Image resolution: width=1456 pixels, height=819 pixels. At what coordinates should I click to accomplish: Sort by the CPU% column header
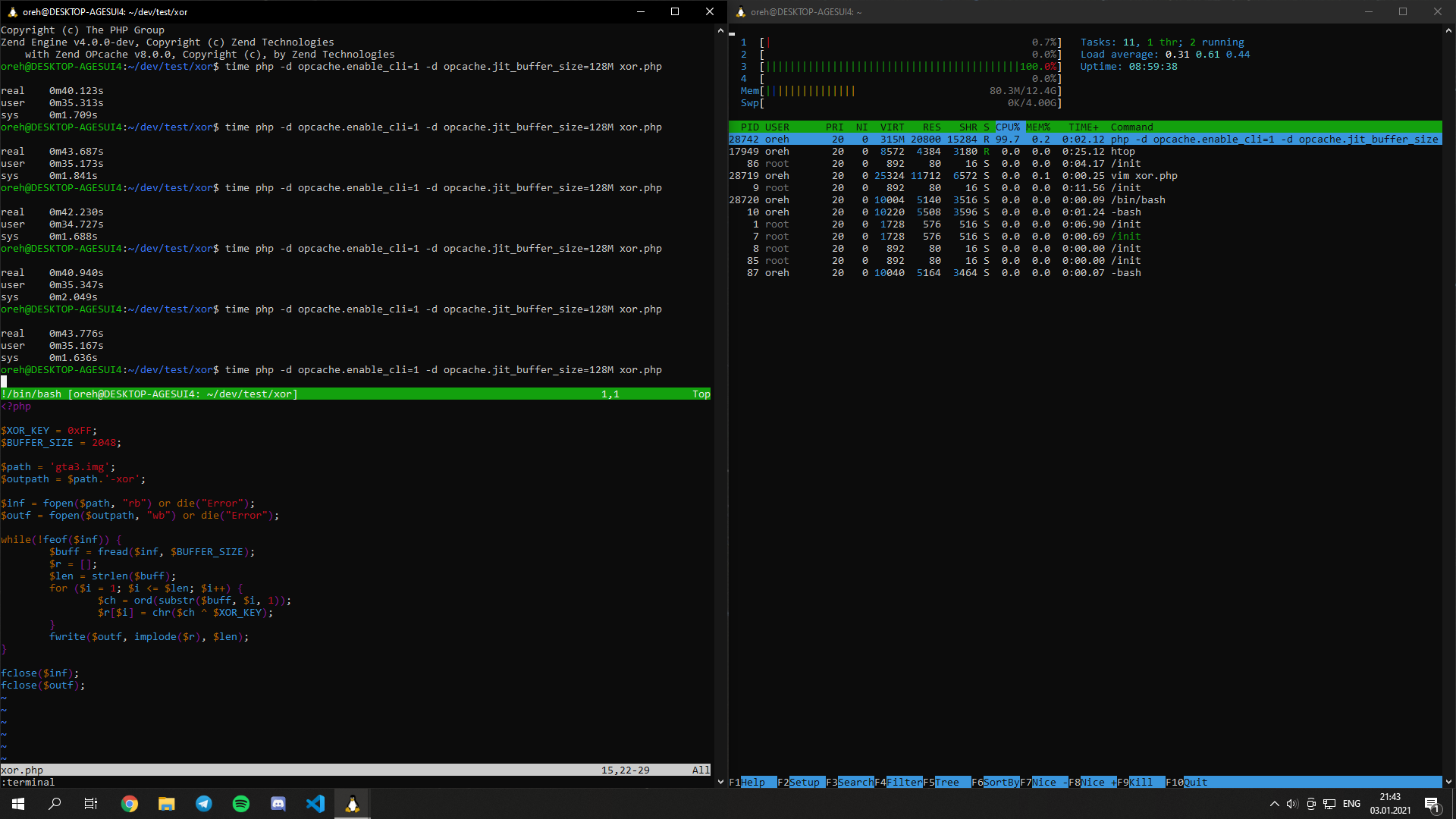coord(1008,127)
